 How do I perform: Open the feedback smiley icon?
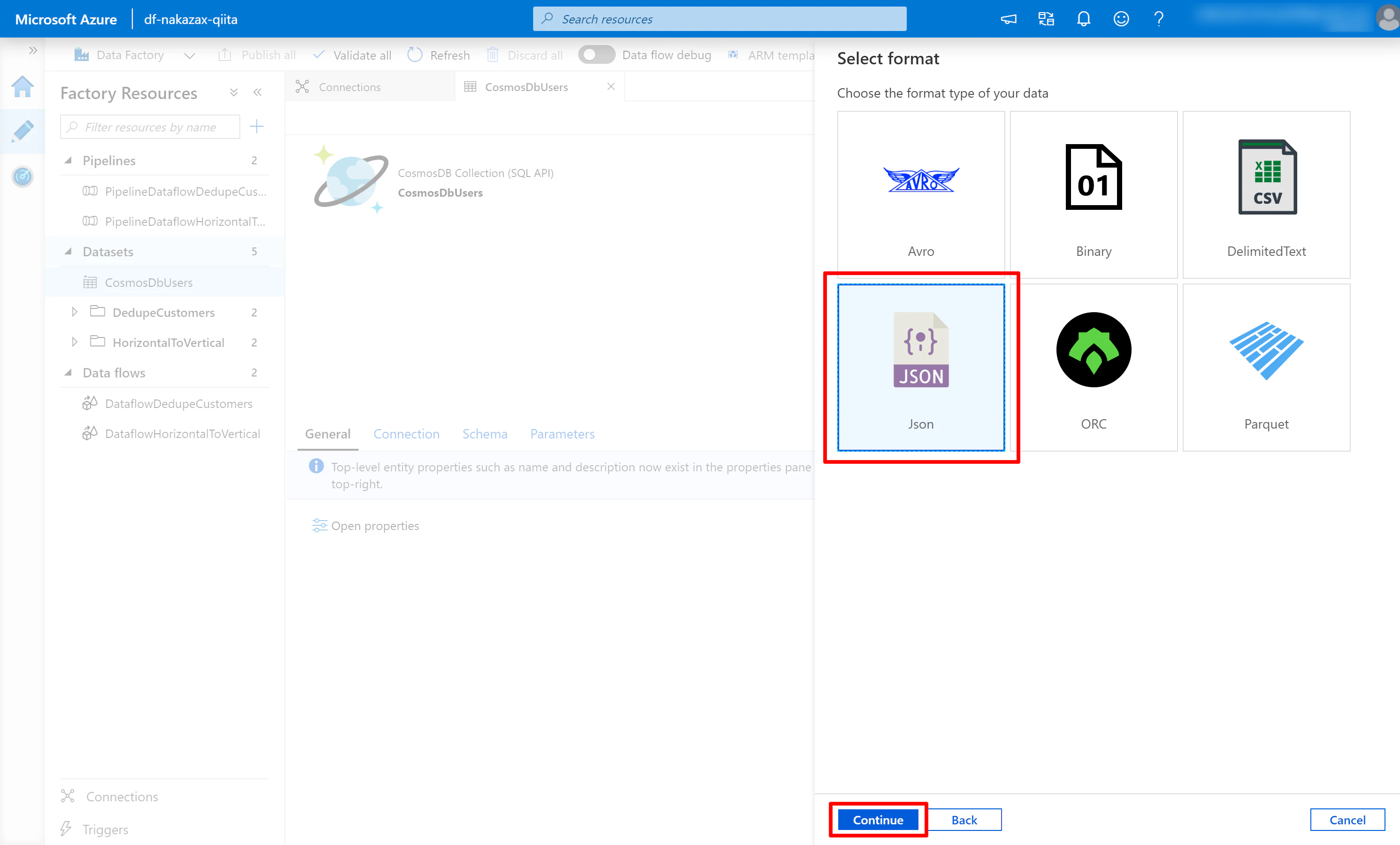[x=1121, y=19]
